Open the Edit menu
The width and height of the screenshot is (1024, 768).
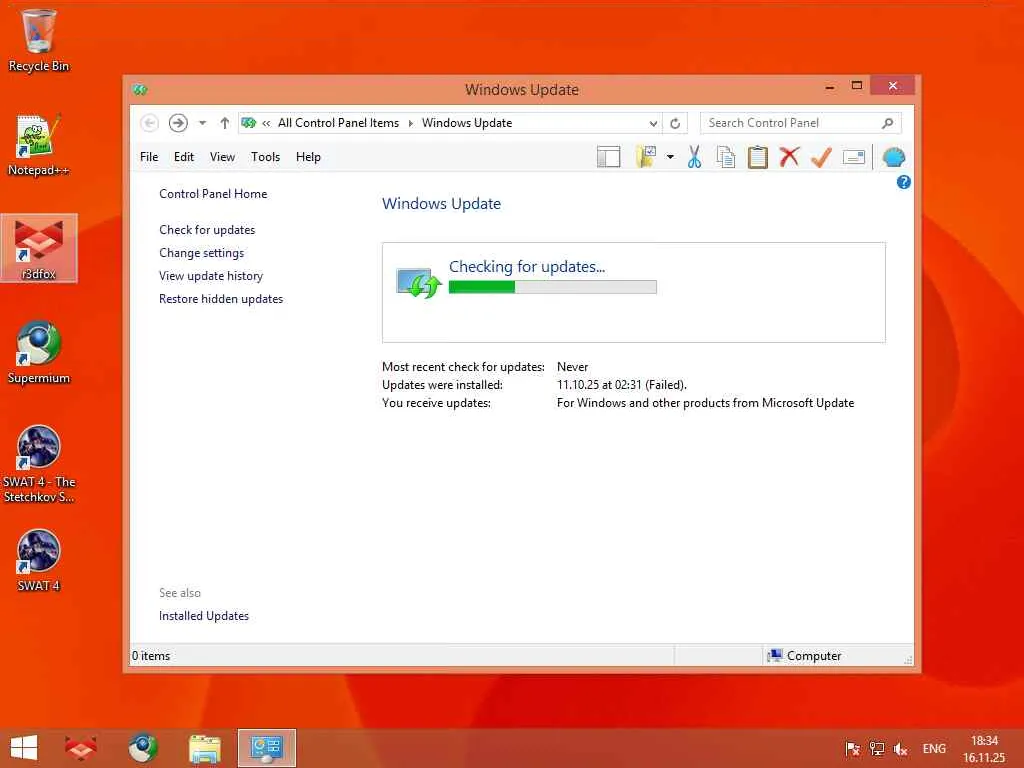pos(184,157)
